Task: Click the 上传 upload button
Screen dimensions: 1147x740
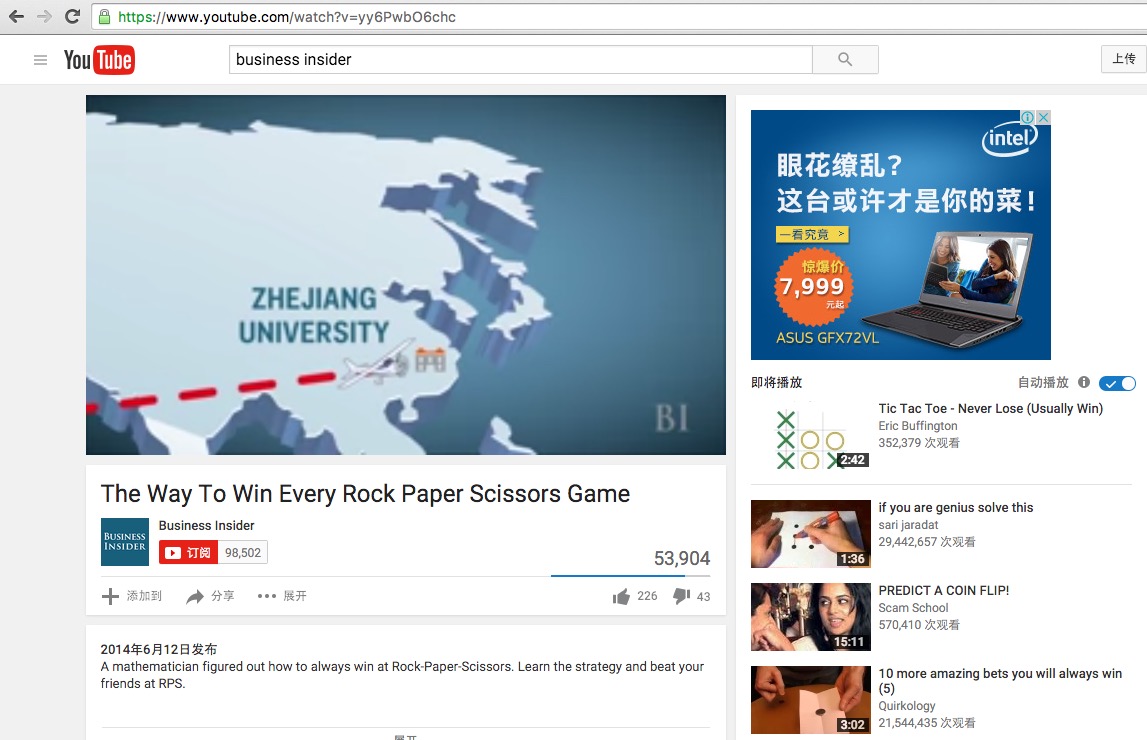Action: click(x=1124, y=58)
